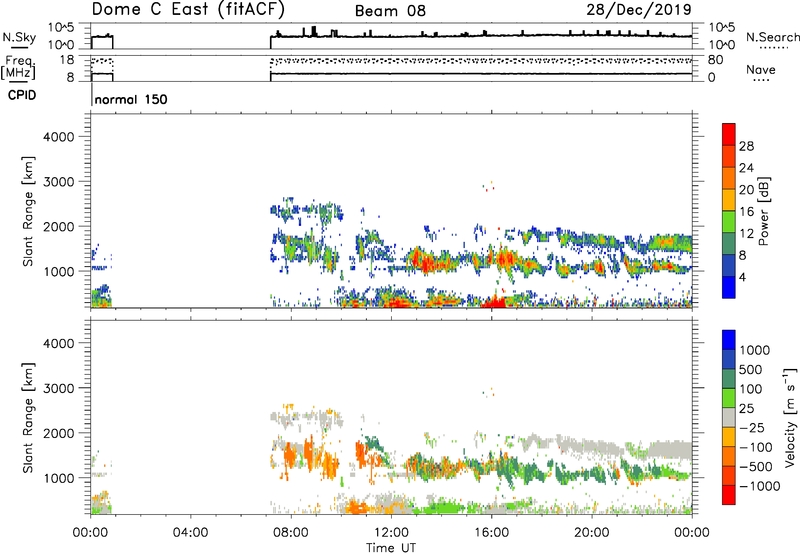Screen dimensions: 800x554
Task: Click the '-1000' velocity colorbar value
Action: click(x=760, y=486)
